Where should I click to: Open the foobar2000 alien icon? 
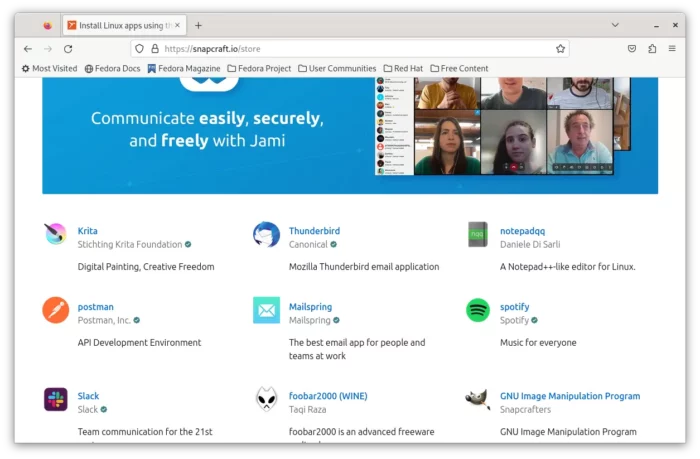[x=267, y=399]
